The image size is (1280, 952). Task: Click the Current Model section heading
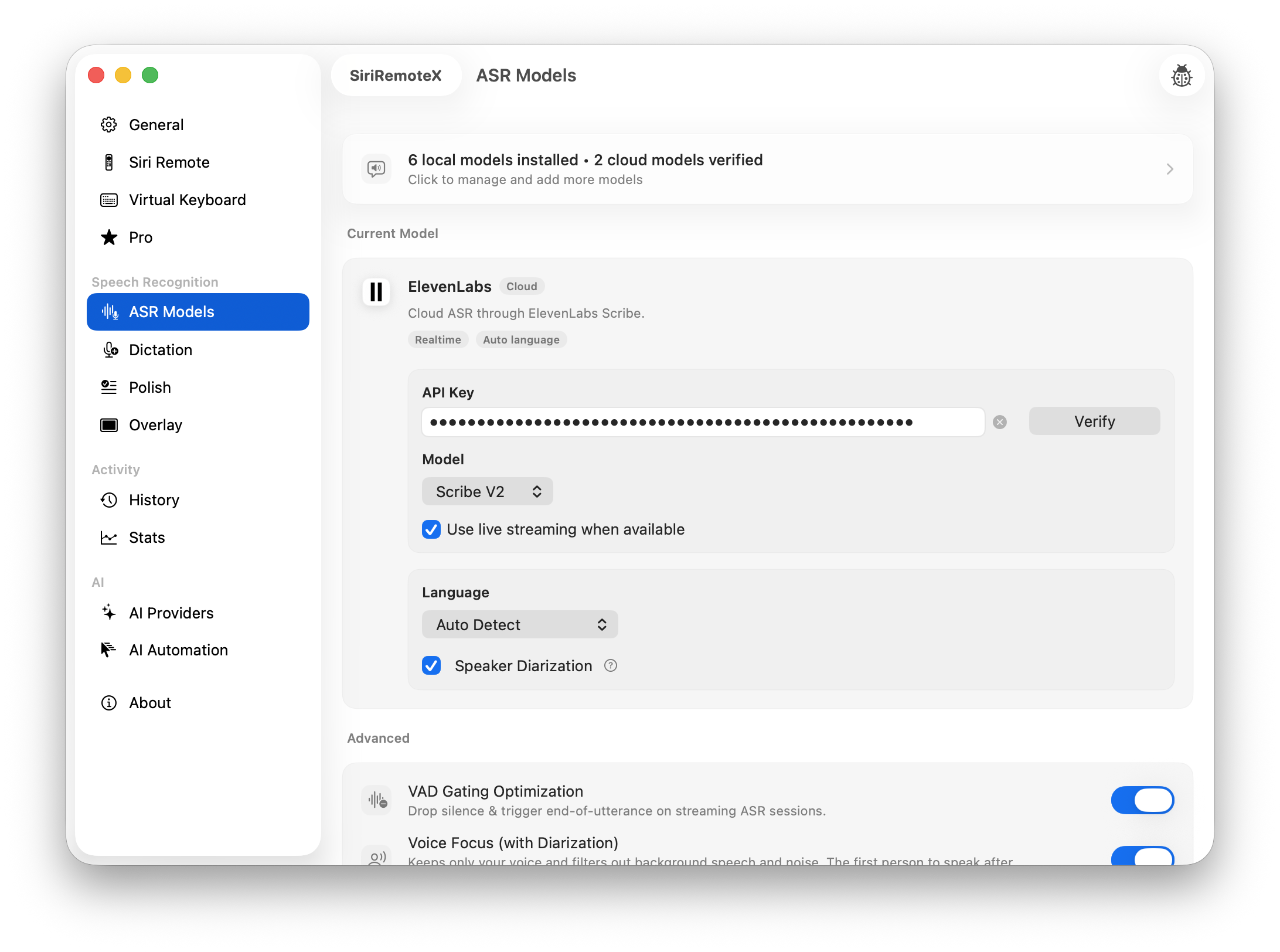pyautogui.click(x=392, y=233)
